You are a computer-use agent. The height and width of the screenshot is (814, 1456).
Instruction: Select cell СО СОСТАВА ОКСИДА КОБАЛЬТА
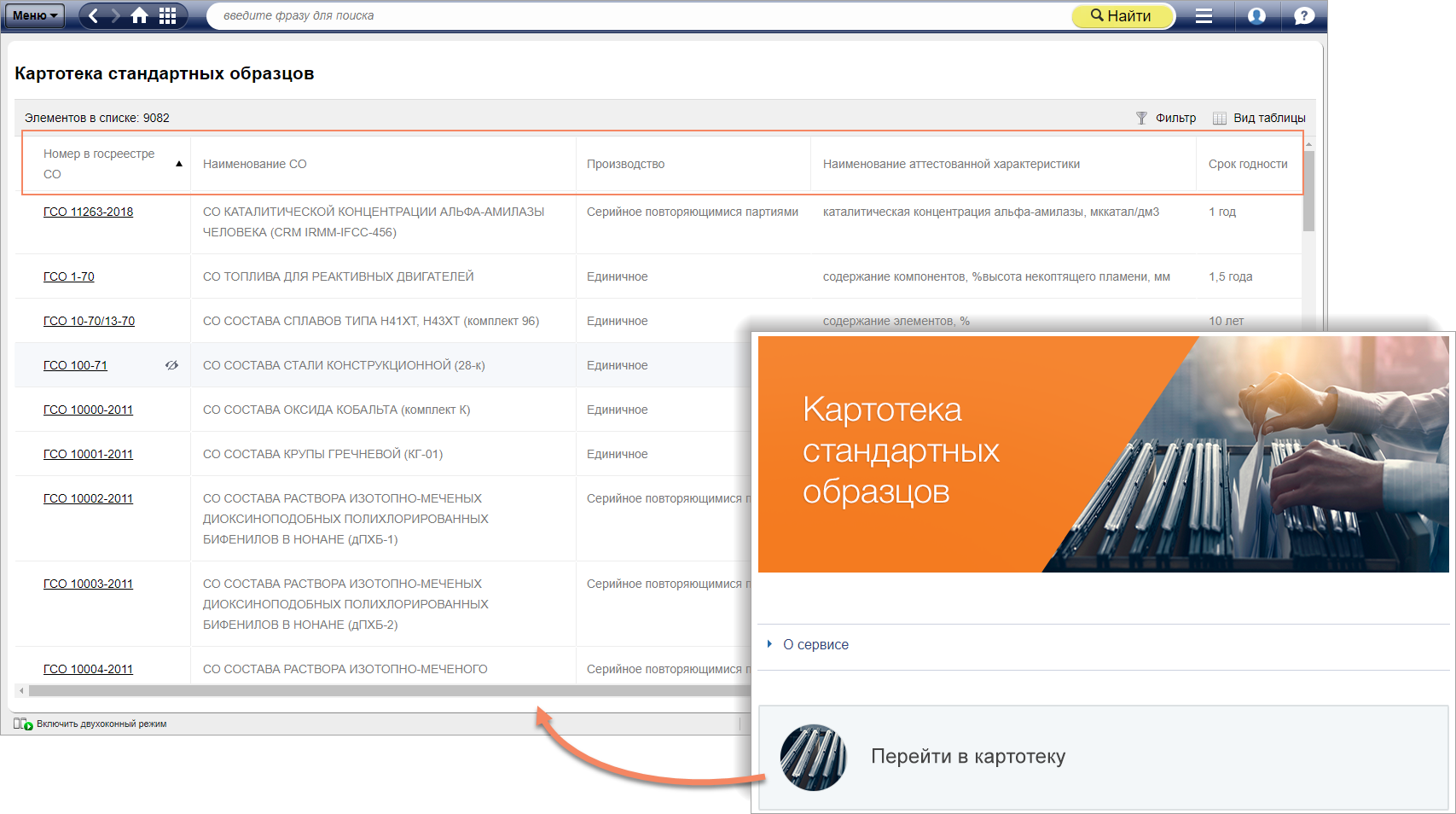[x=336, y=410]
